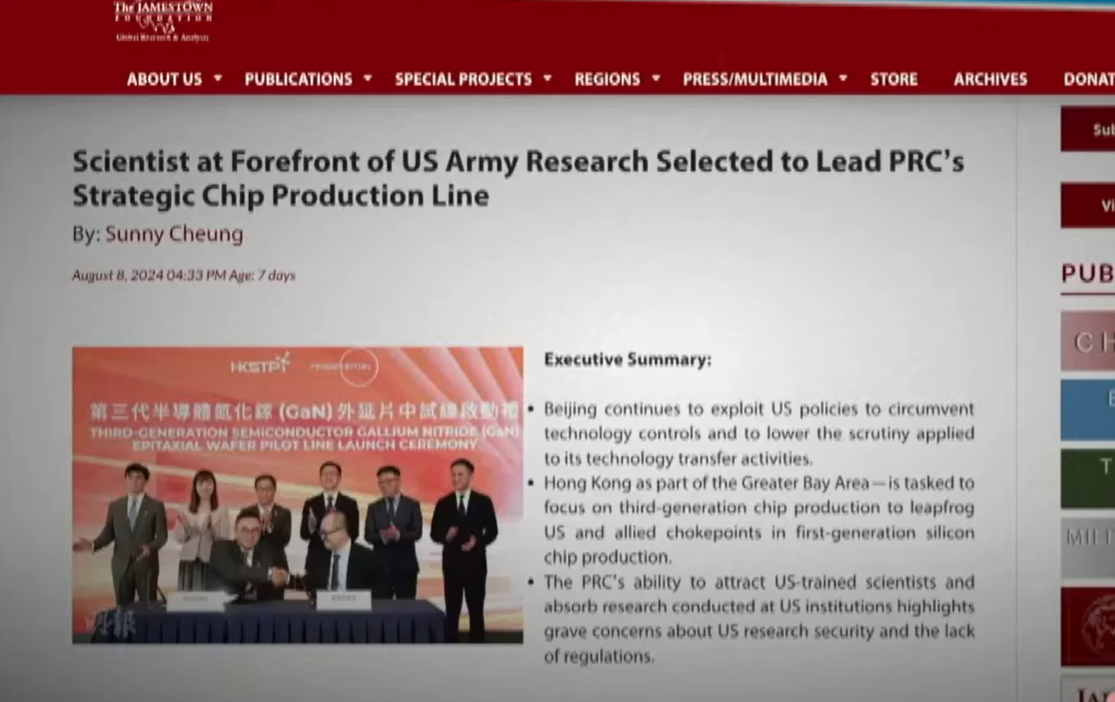Open the blue sidebar publication tile

click(x=1088, y=410)
